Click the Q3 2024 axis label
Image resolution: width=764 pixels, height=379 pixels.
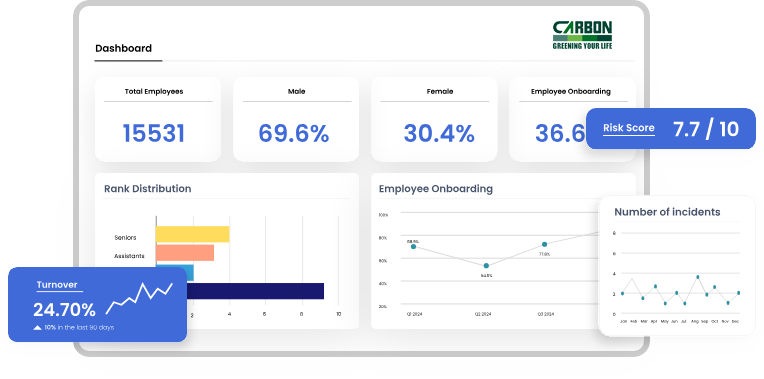[545, 314]
